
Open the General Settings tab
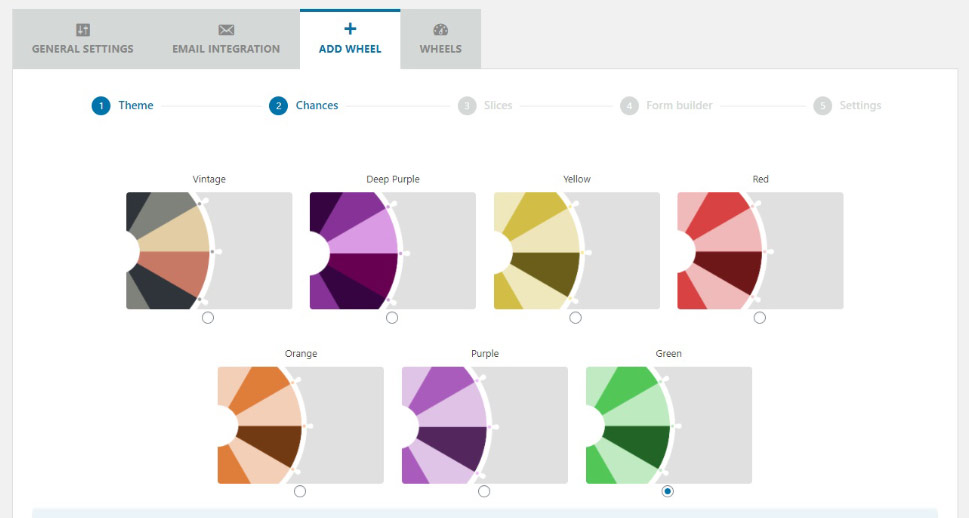pos(83,39)
